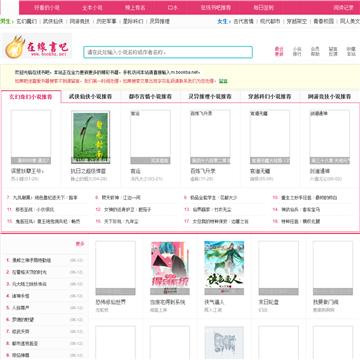Select the 玄幻奇幻小说推荐 tab
Viewport: 360px width, 360px height.
click(31, 97)
